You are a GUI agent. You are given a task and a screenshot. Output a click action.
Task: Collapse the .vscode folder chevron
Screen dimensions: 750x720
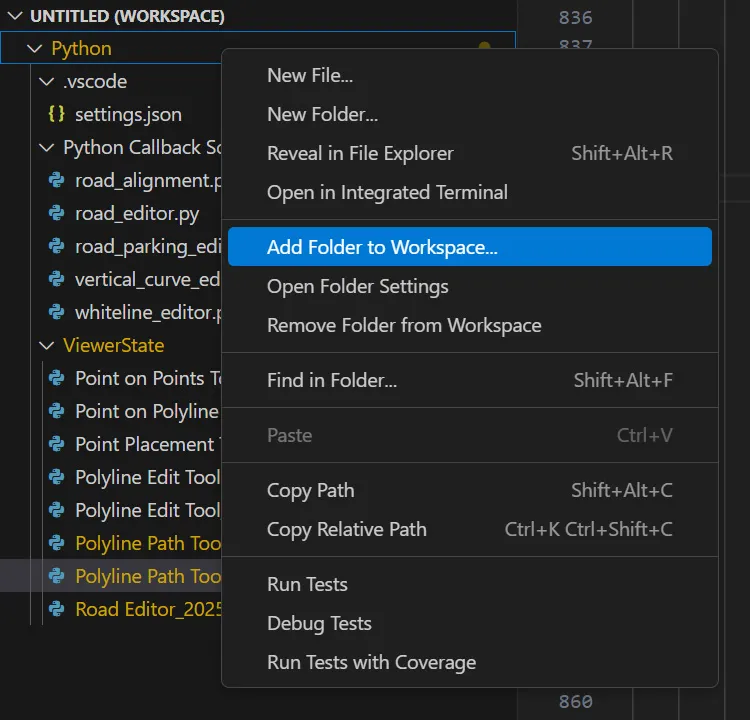pos(46,81)
